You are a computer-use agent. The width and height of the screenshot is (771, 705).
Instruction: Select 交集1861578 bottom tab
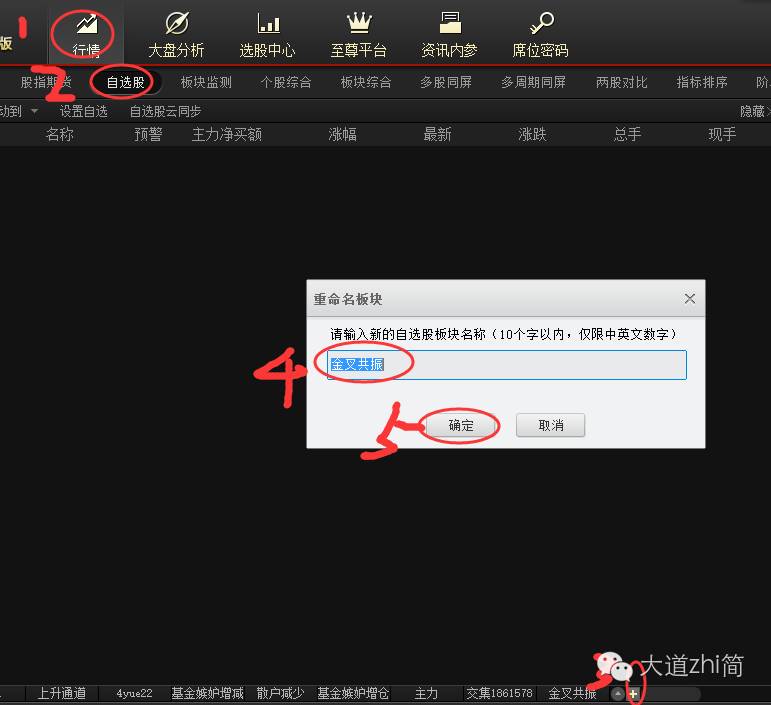coord(499,694)
